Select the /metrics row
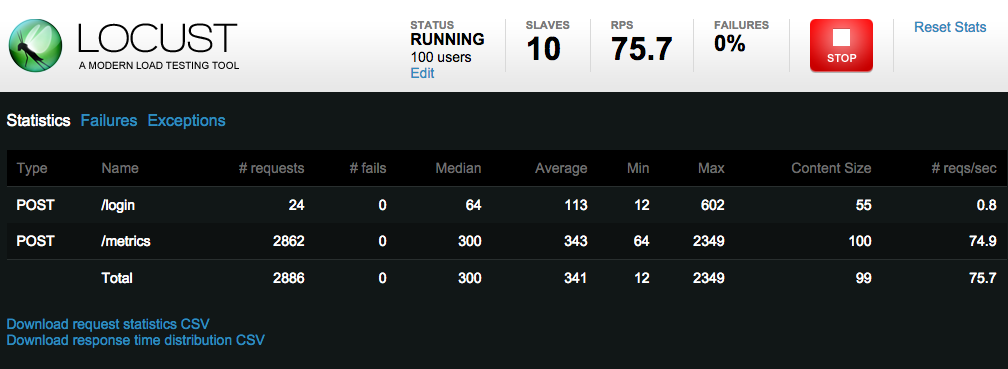 (x=507, y=241)
